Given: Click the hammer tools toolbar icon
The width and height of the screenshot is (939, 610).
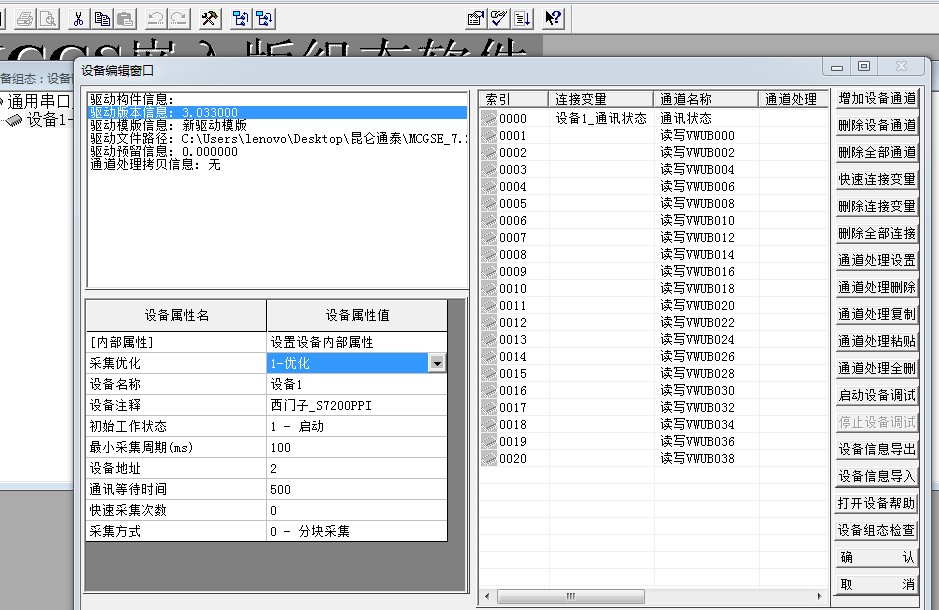Looking at the screenshot, I should (x=209, y=18).
